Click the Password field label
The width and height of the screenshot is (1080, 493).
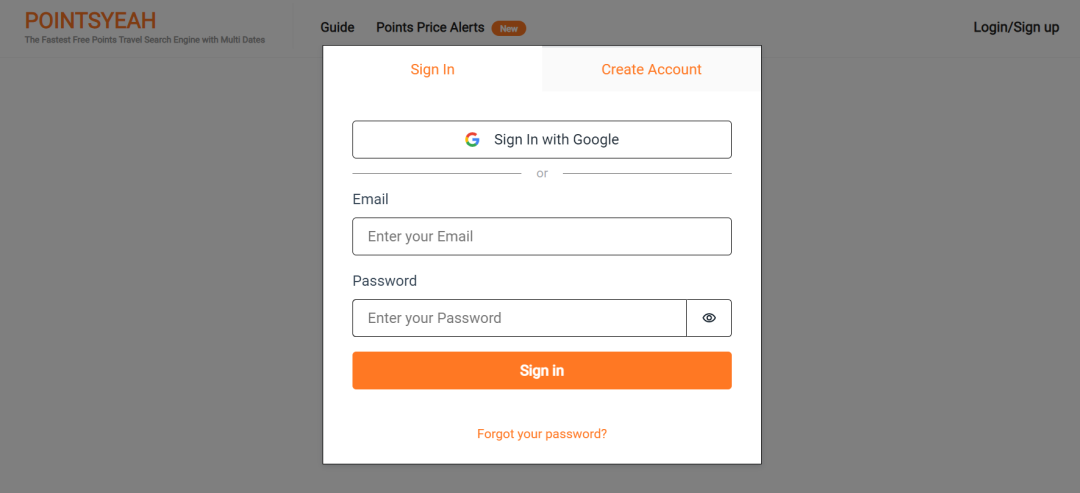click(384, 280)
